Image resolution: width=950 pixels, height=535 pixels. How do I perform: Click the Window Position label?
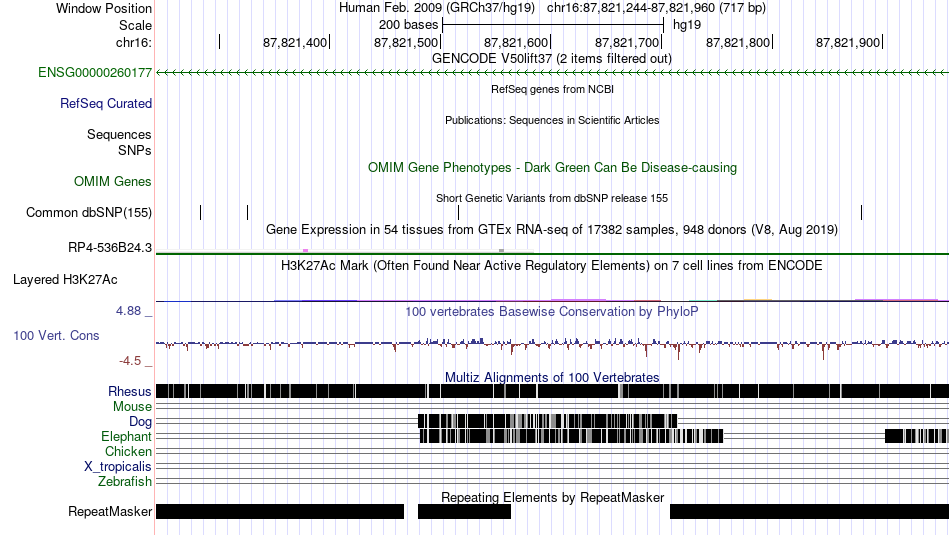[104, 8]
